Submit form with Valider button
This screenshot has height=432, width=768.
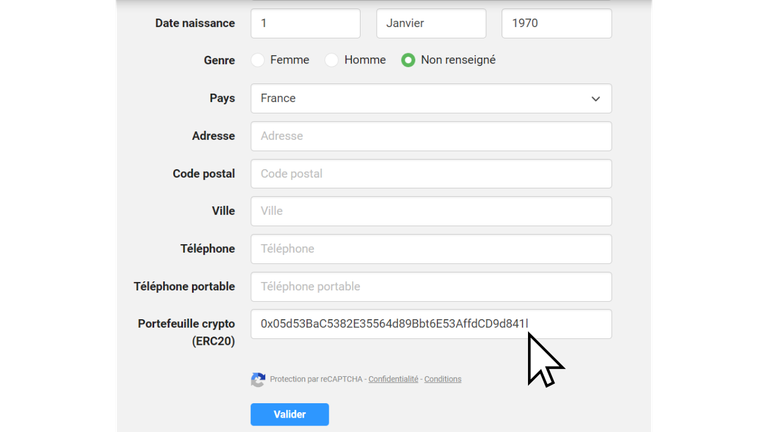[x=289, y=414]
